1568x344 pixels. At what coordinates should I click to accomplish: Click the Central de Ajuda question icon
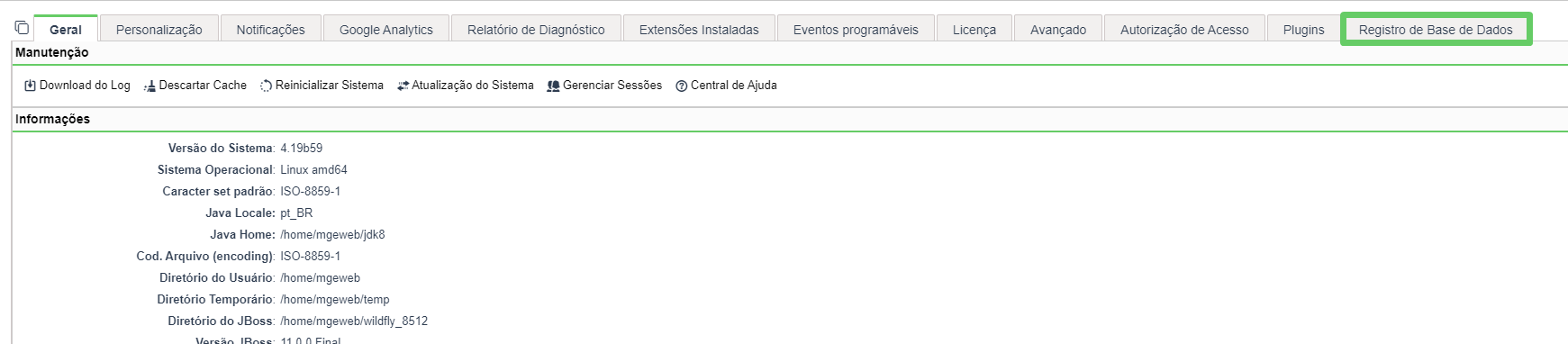[682, 86]
